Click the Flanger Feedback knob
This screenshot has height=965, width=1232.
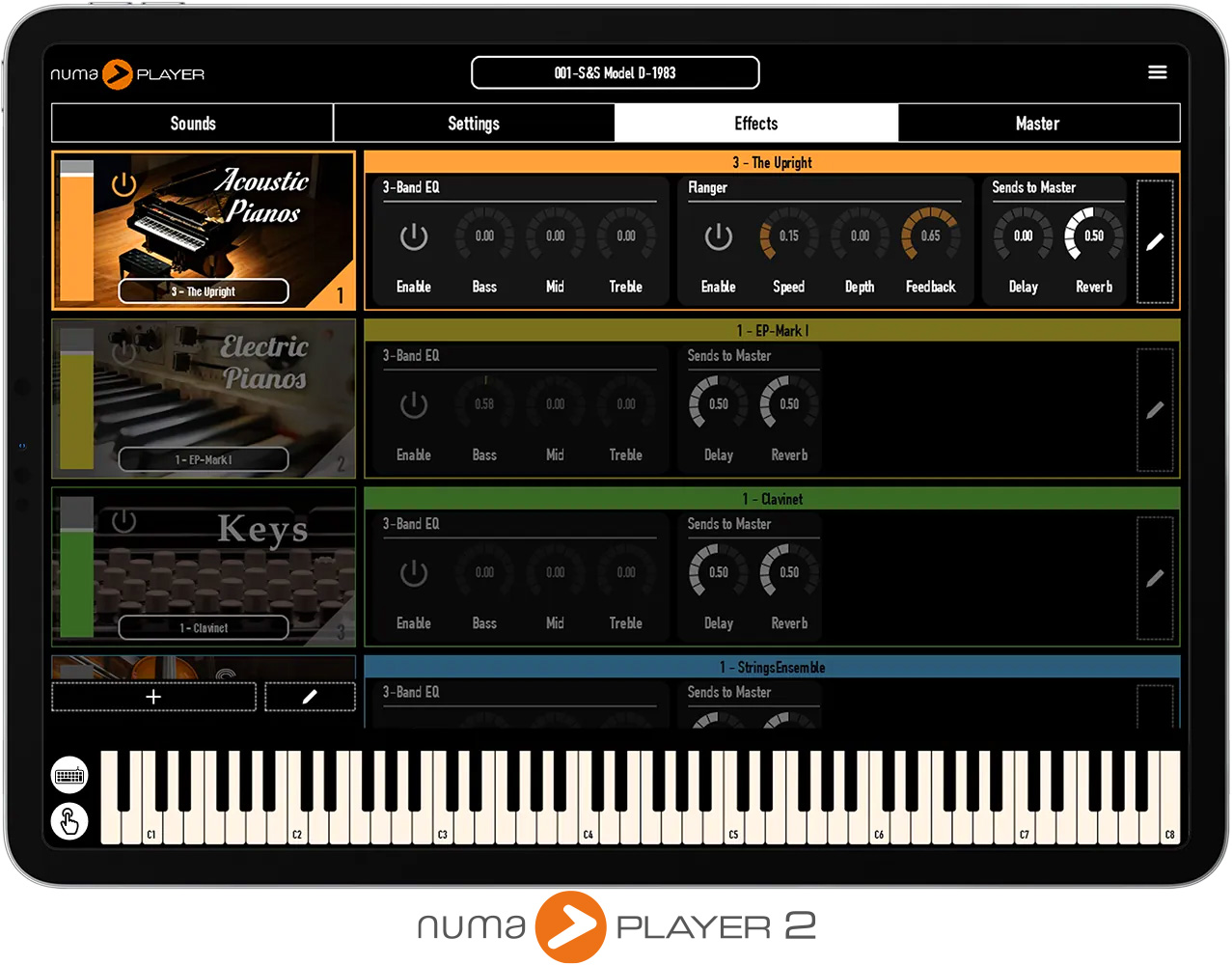[x=930, y=236]
